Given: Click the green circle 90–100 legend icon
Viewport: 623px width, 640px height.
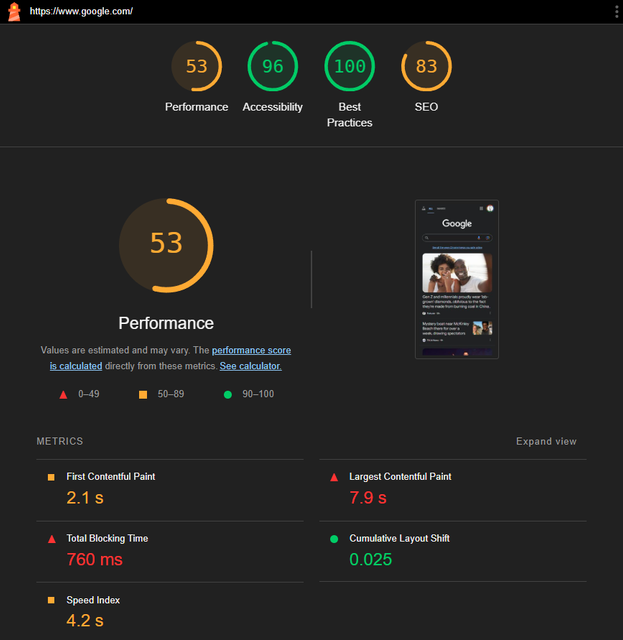Looking at the screenshot, I should (228, 395).
